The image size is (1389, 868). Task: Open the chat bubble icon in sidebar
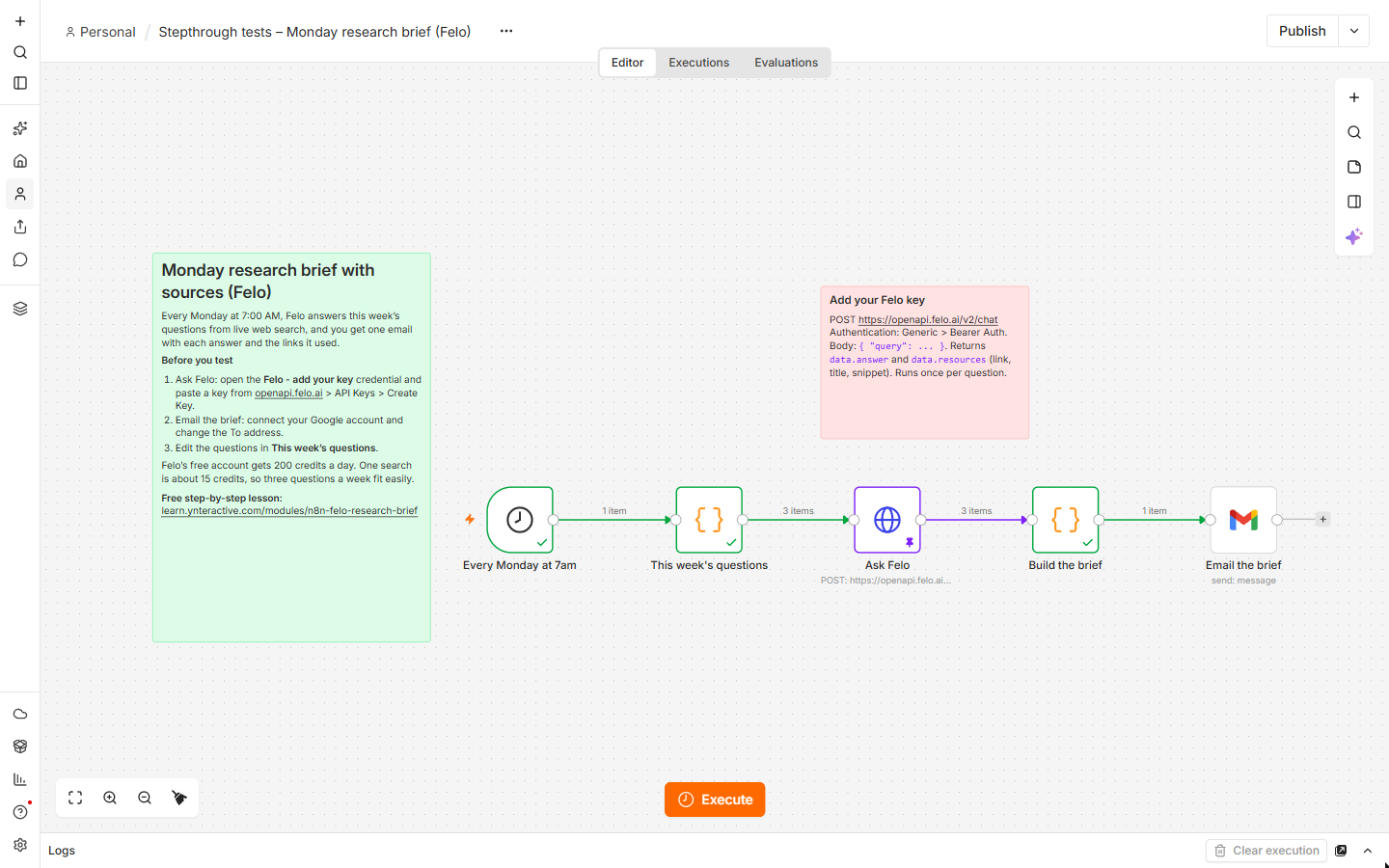[20, 260]
